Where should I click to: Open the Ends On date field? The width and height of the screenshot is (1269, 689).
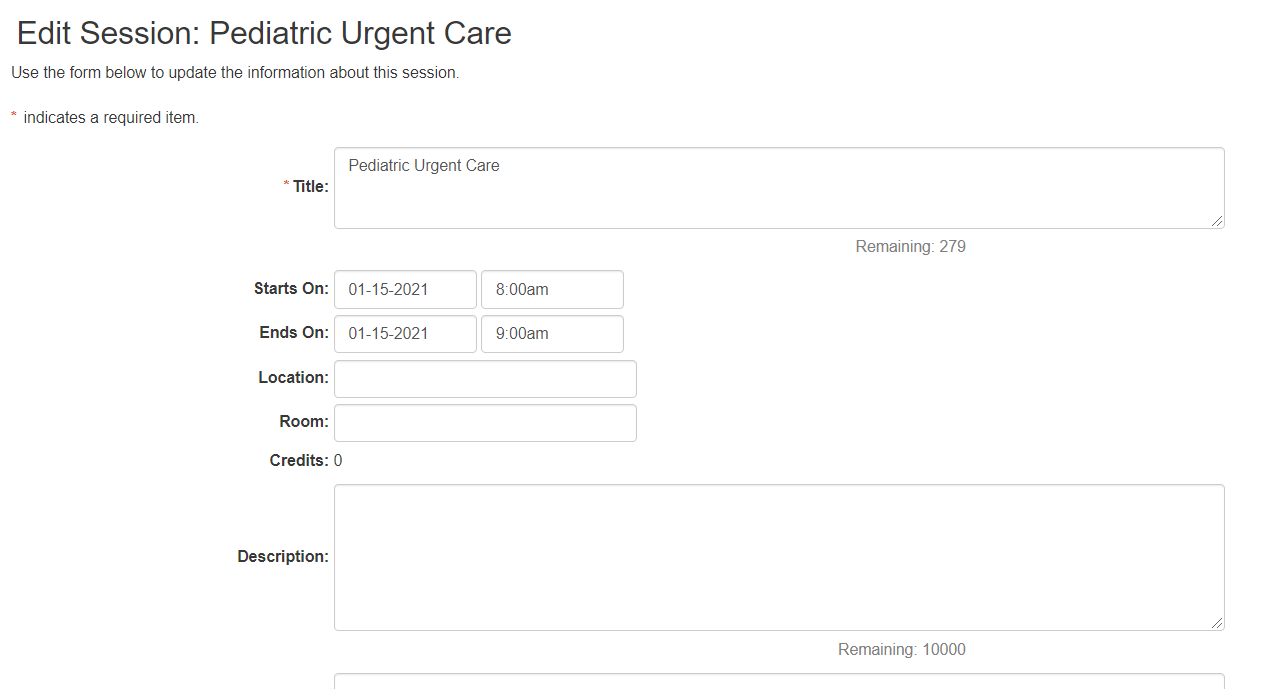(x=405, y=334)
